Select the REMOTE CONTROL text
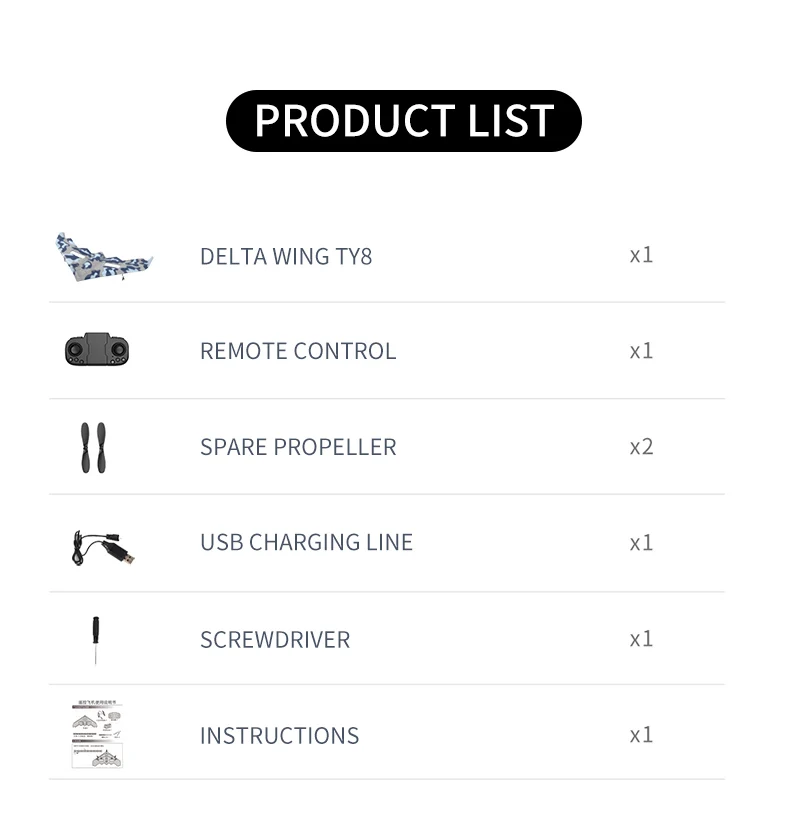The width and height of the screenshot is (800, 833). pos(298,351)
